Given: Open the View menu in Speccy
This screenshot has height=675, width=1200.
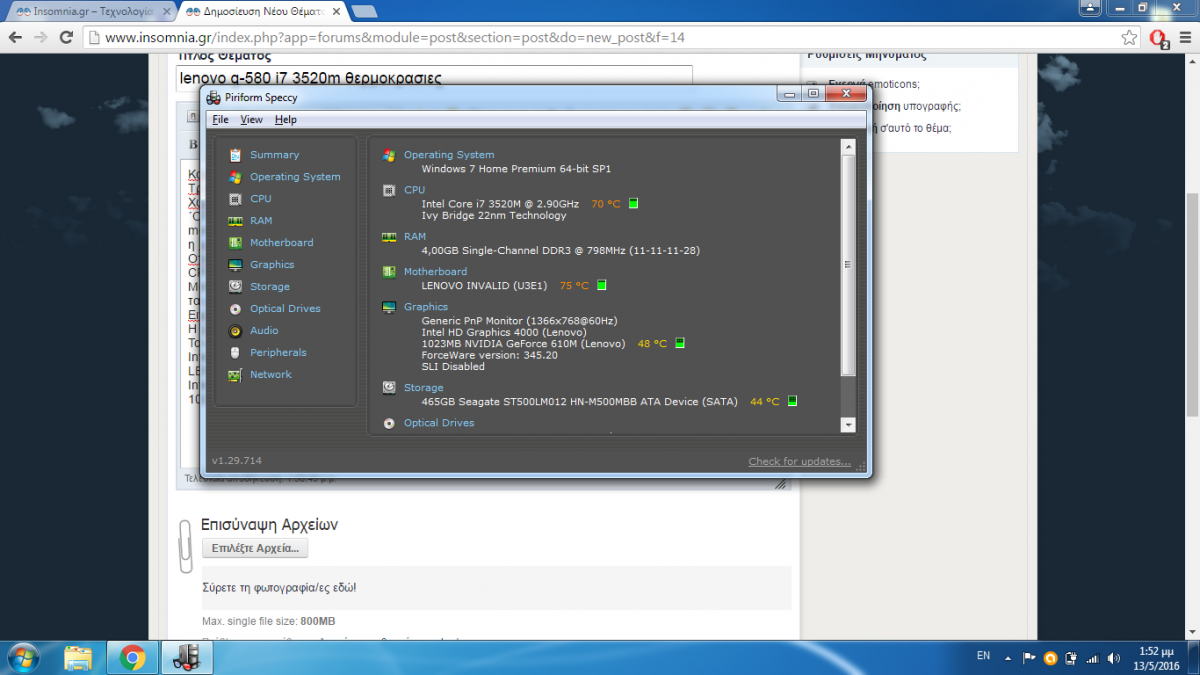Looking at the screenshot, I should coord(252,120).
